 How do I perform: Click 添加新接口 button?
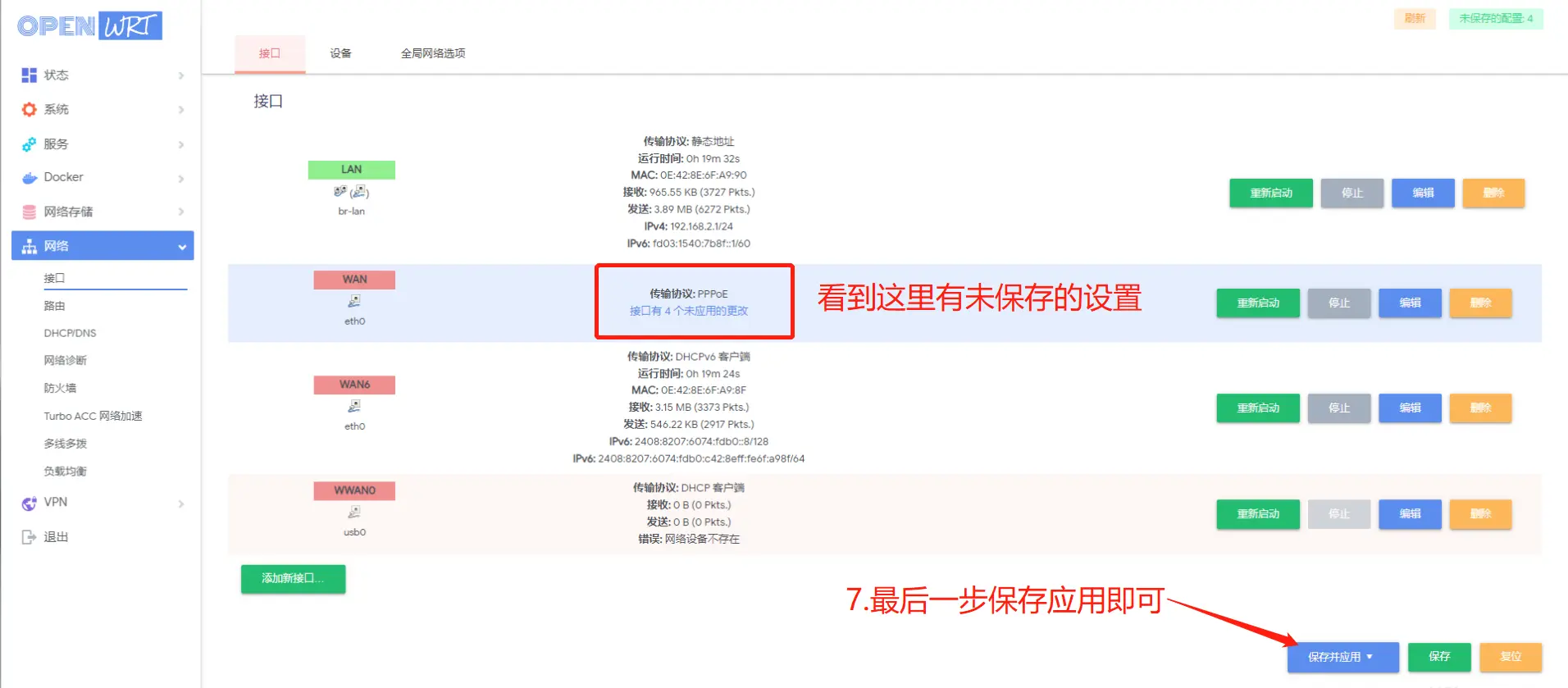click(x=293, y=579)
